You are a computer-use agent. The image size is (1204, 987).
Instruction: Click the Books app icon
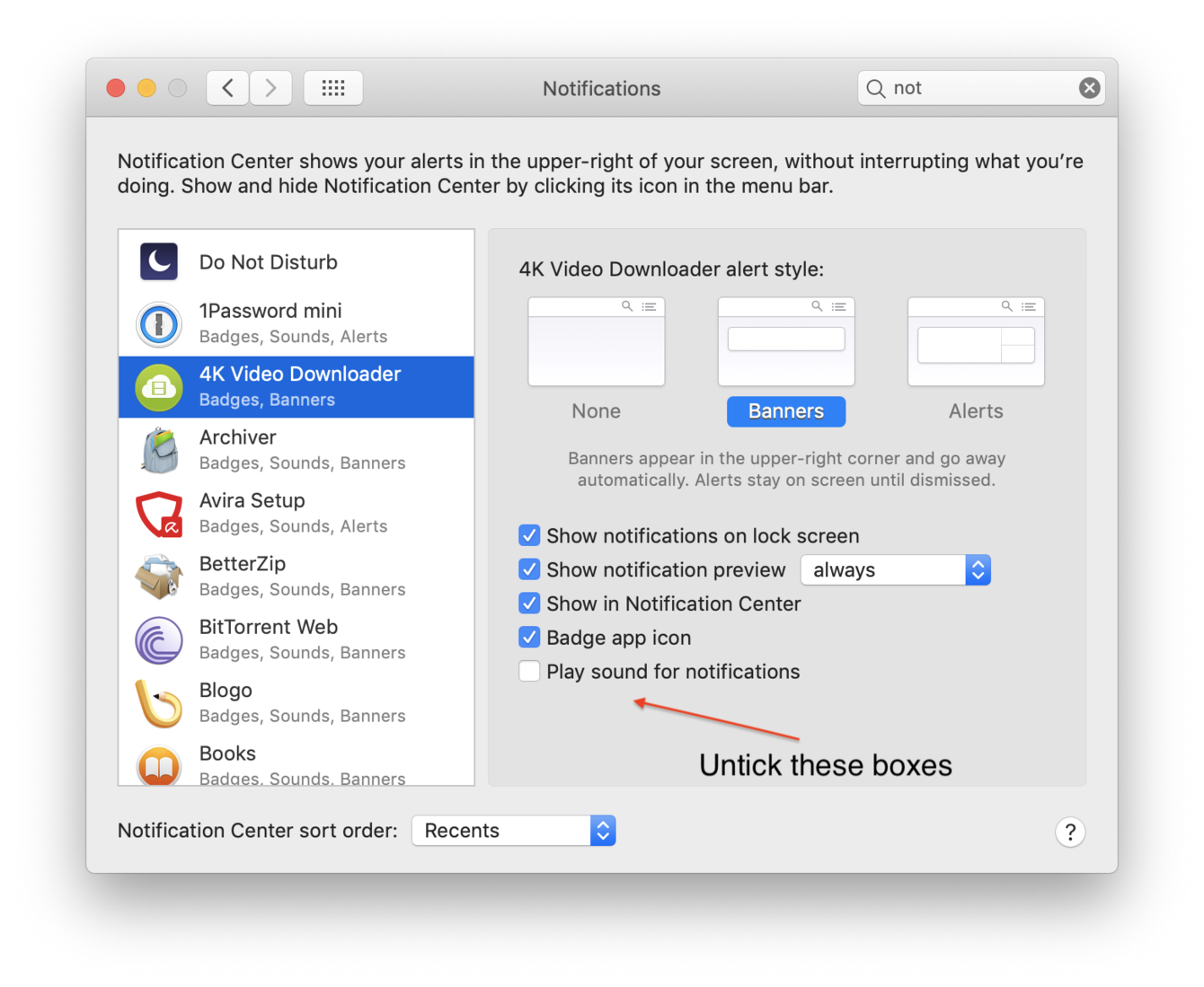point(158,765)
